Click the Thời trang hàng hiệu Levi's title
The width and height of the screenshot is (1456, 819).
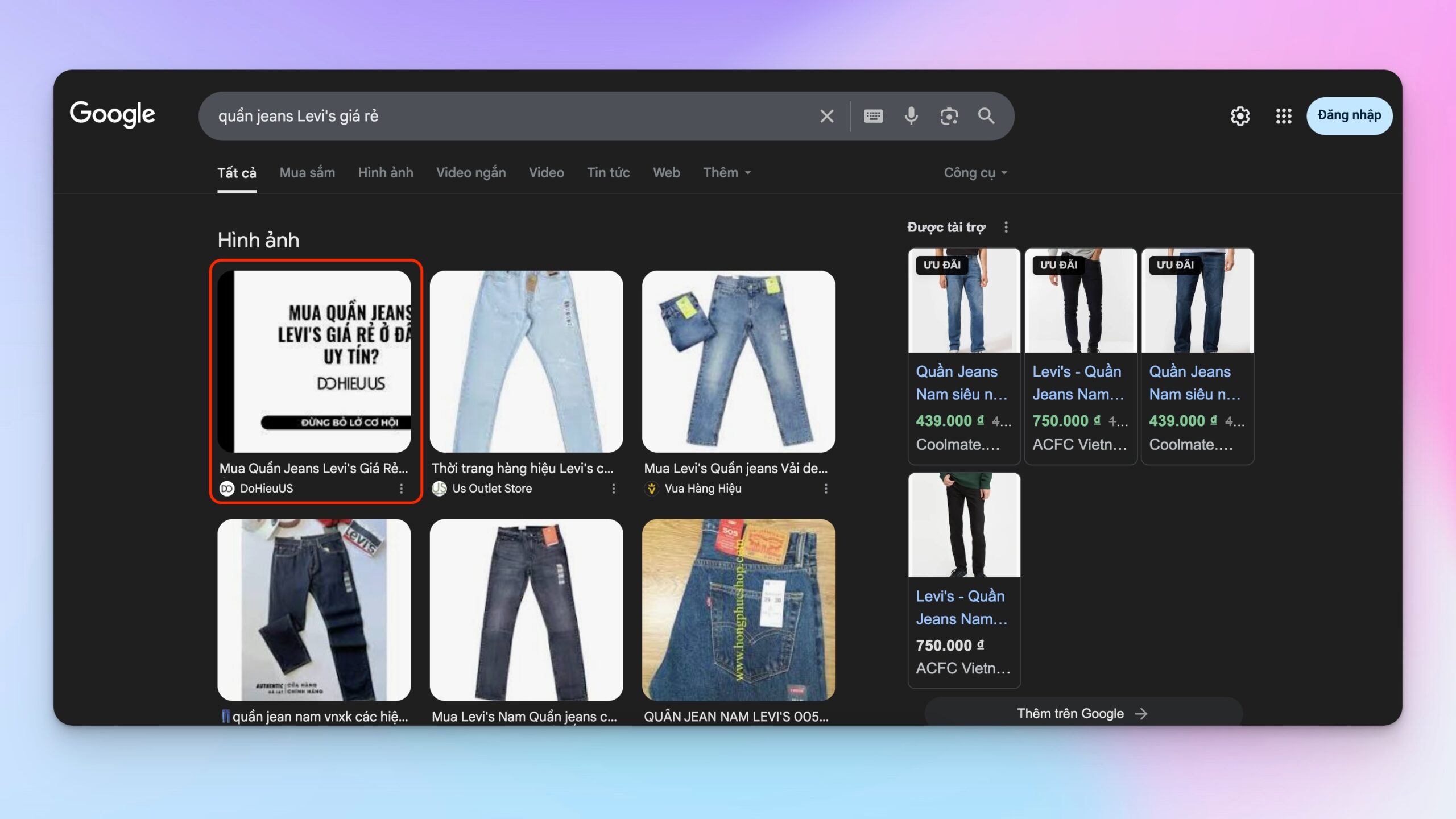(x=523, y=469)
